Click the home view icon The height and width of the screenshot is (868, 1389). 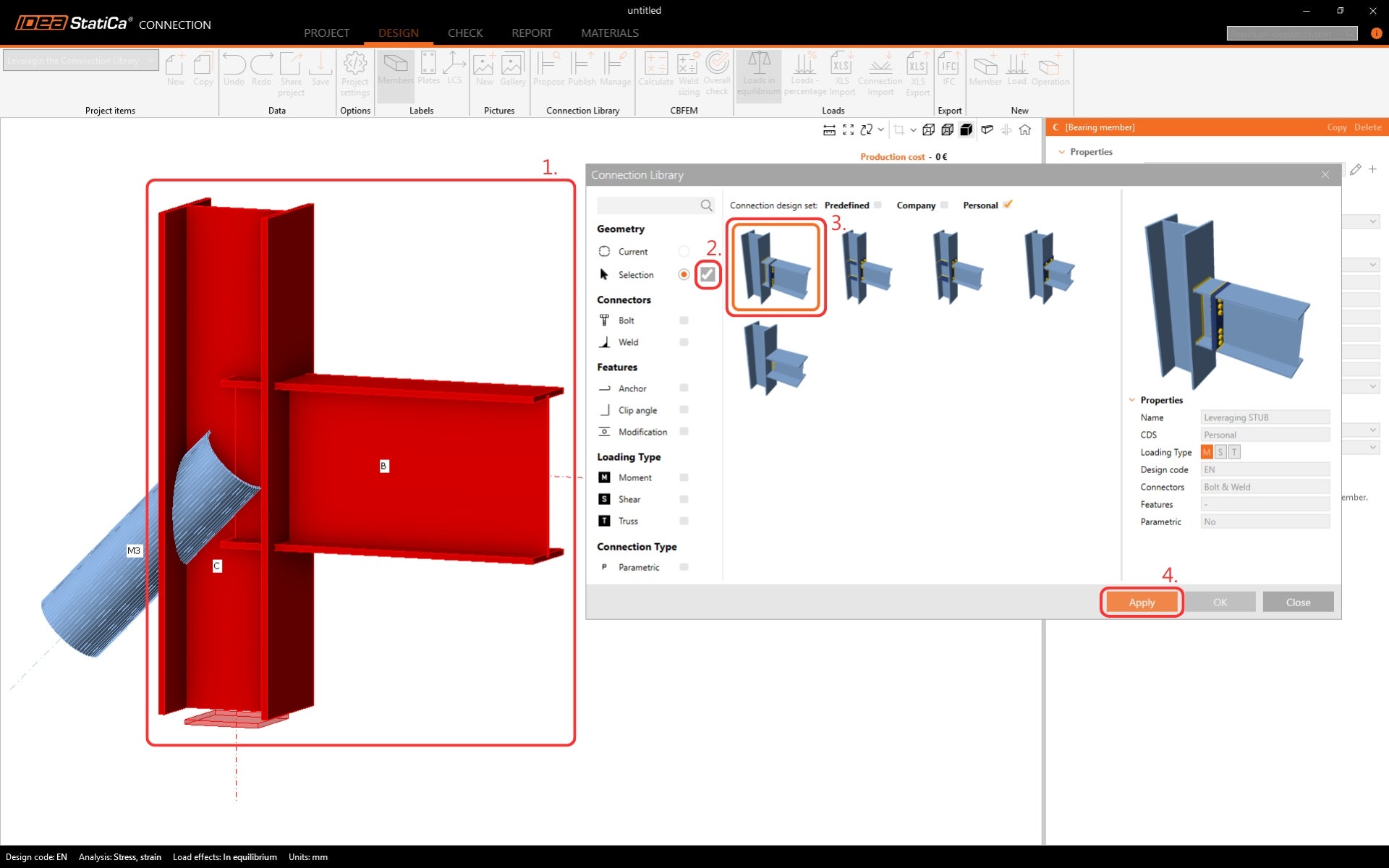pyautogui.click(x=1025, y=130)
